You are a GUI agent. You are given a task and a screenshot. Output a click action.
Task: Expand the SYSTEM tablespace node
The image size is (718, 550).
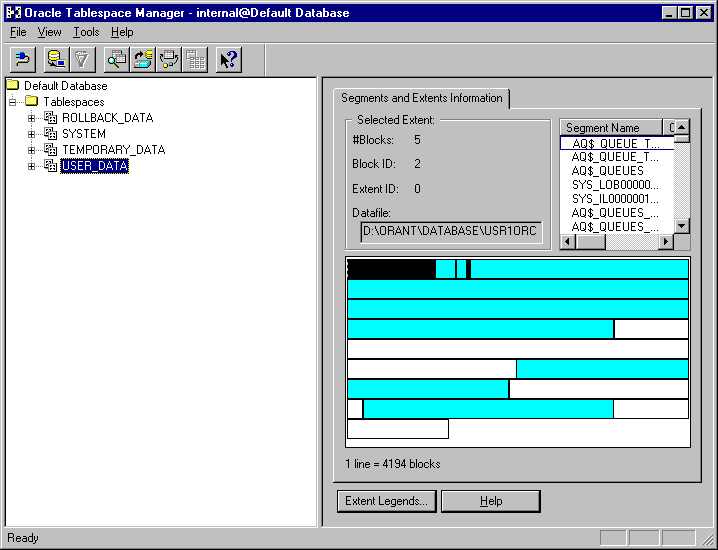point(31,134)
